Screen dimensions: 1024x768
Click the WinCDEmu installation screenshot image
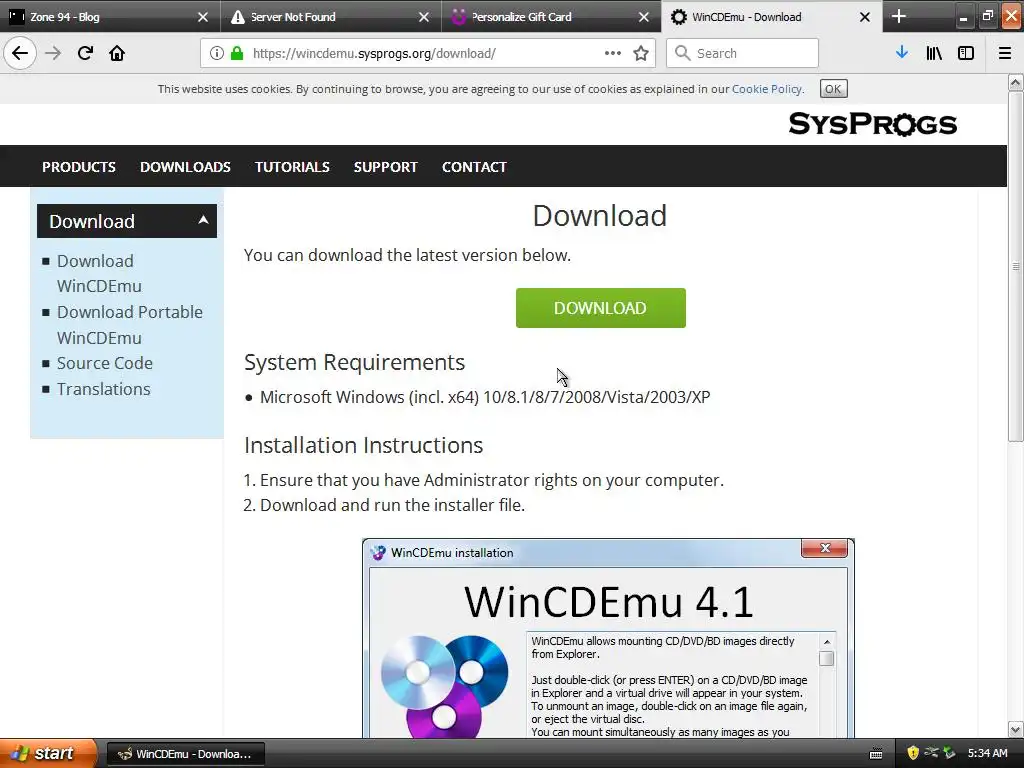tap(608, 638)
